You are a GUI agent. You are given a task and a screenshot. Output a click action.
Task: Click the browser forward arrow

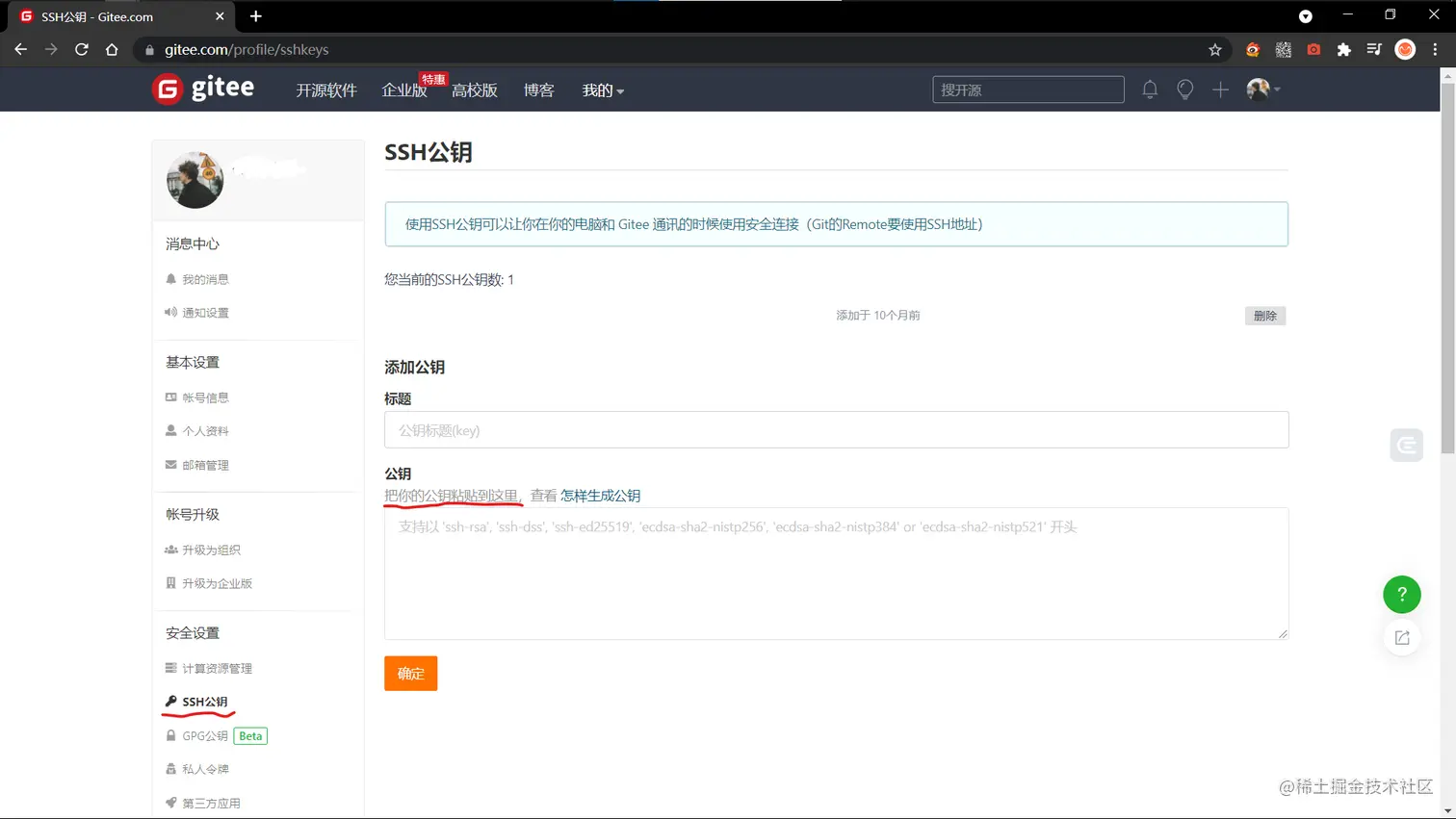(51, 49)
